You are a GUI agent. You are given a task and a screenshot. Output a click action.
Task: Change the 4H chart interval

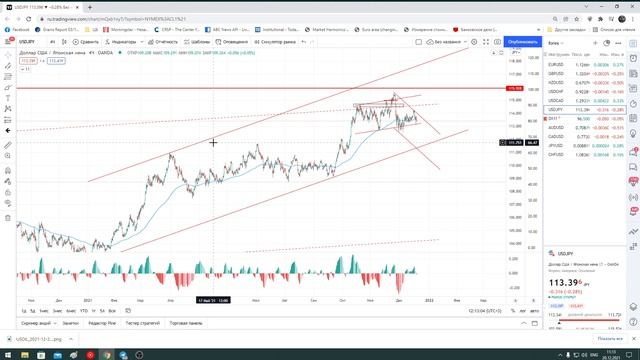53,42
